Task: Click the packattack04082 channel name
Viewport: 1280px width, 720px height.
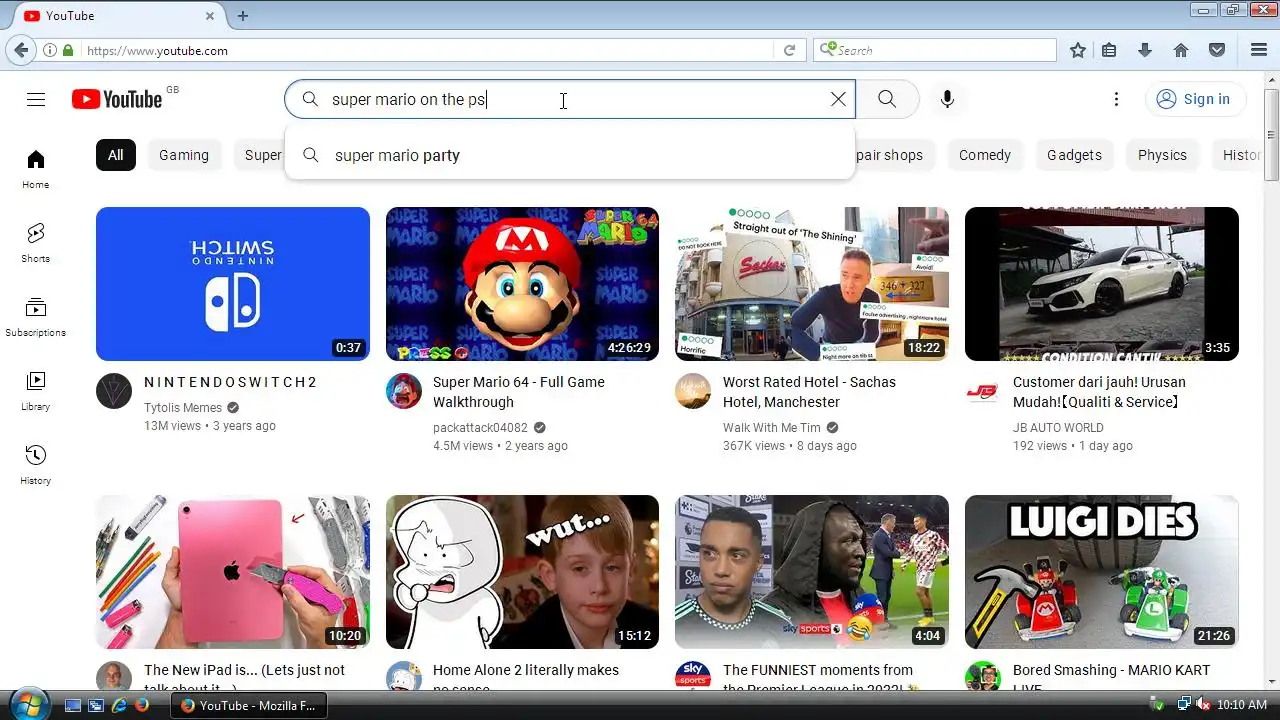Action: (x=480, y=428)
